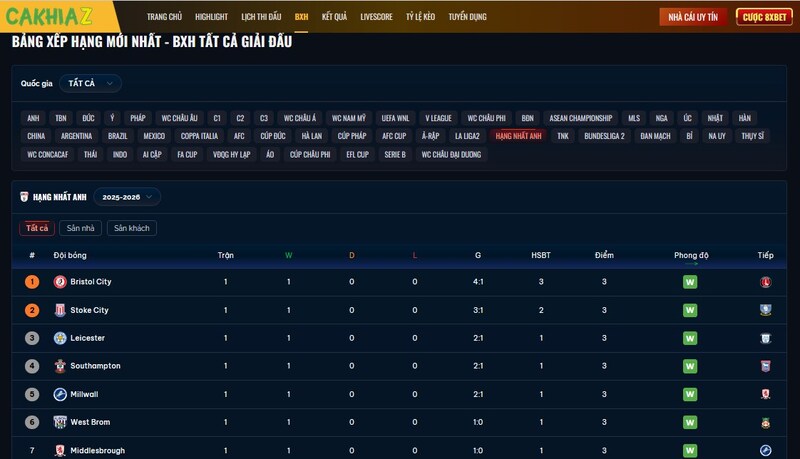The image size is (800, 459).
Task: Select the WC Concacaf tag
Action: click(x=47, y=155)
